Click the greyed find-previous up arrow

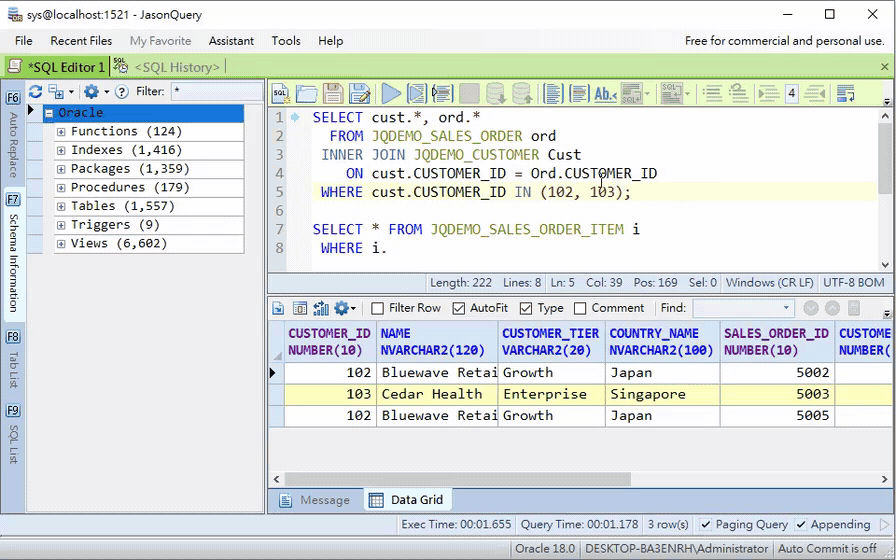click(833, 309)
